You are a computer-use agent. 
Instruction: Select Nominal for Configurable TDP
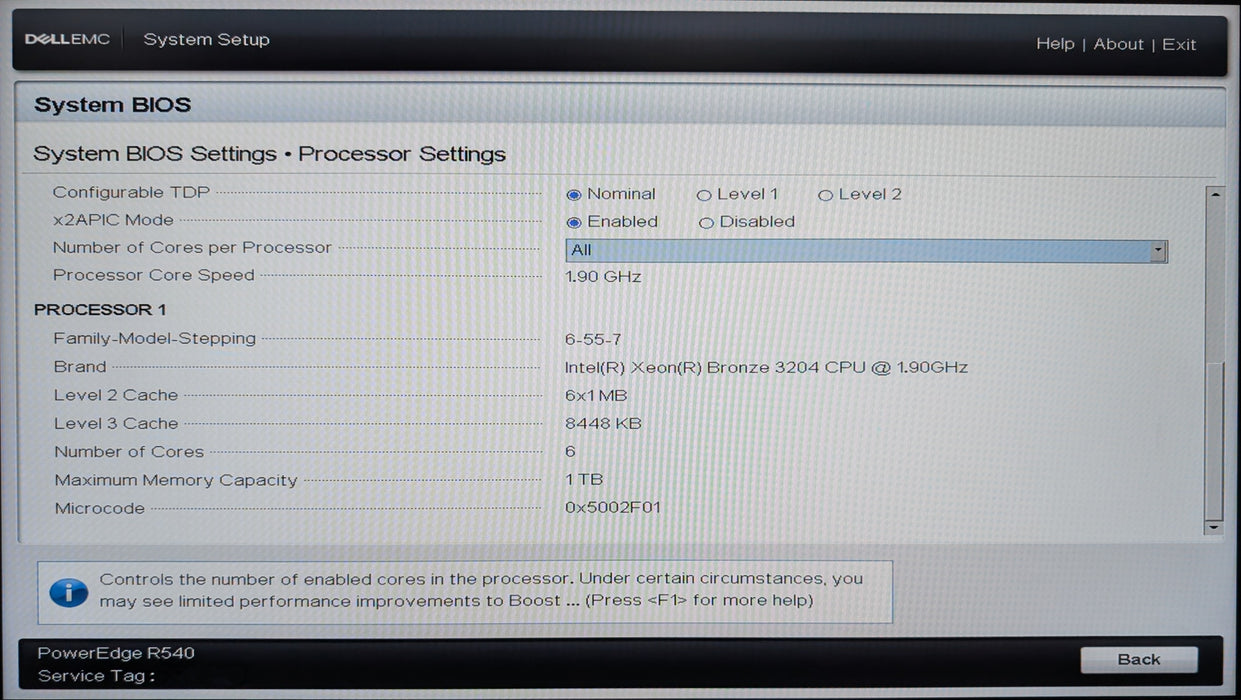(574, 195)
